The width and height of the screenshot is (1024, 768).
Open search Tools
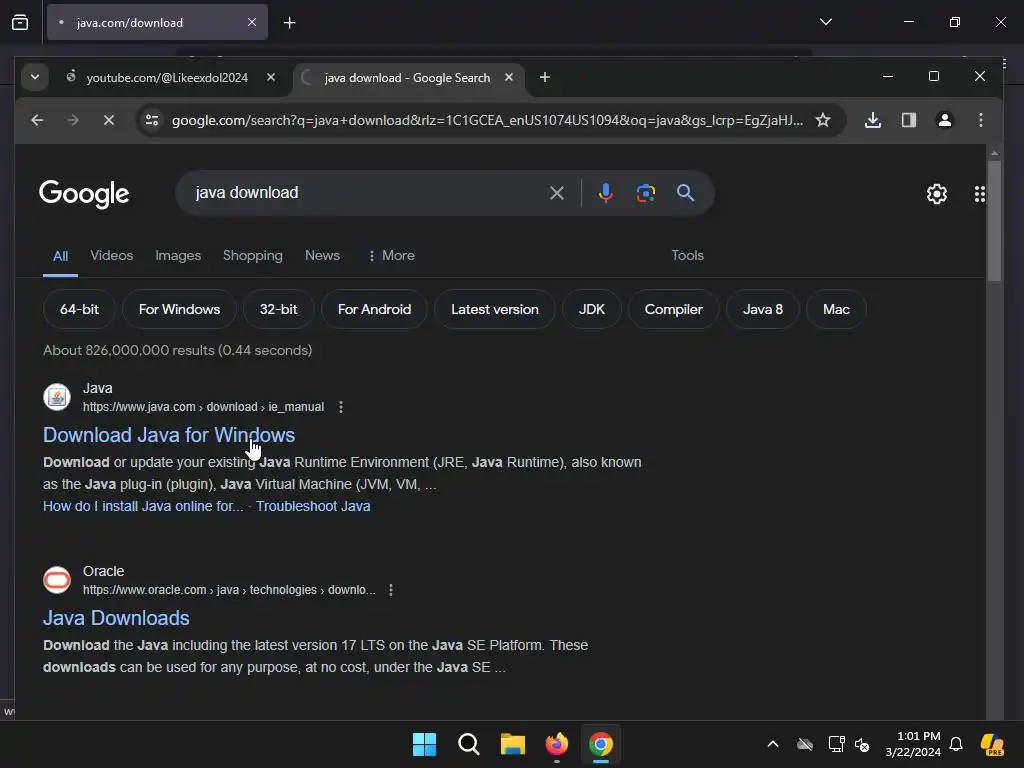coord(688,255)
